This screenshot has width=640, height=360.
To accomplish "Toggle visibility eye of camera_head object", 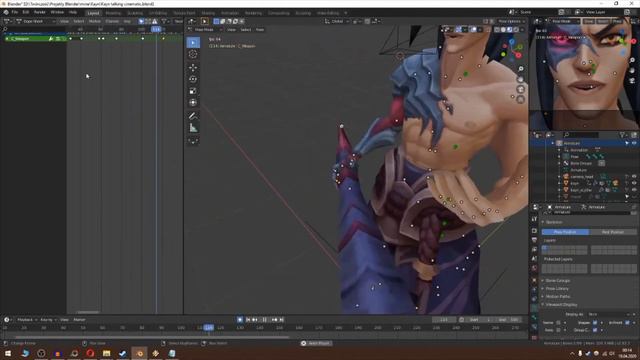I will point(634,177).
